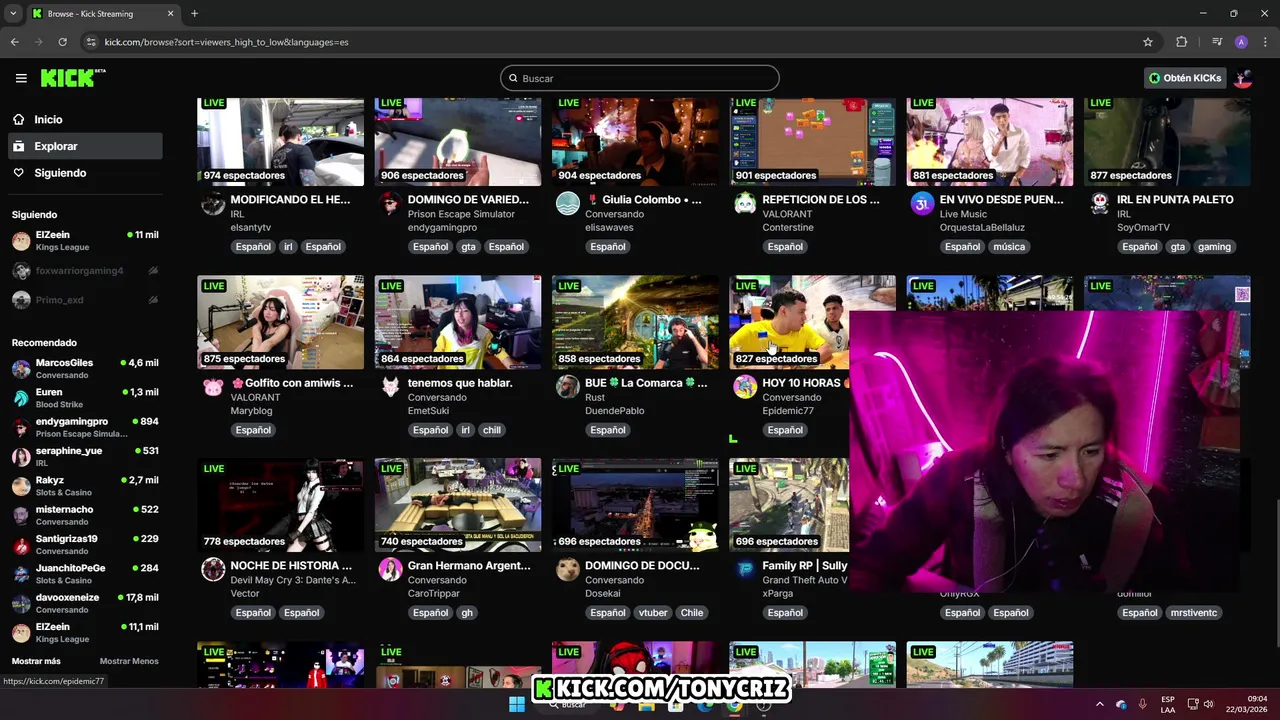Click elsantytv channel avatar

pos(213,204)
